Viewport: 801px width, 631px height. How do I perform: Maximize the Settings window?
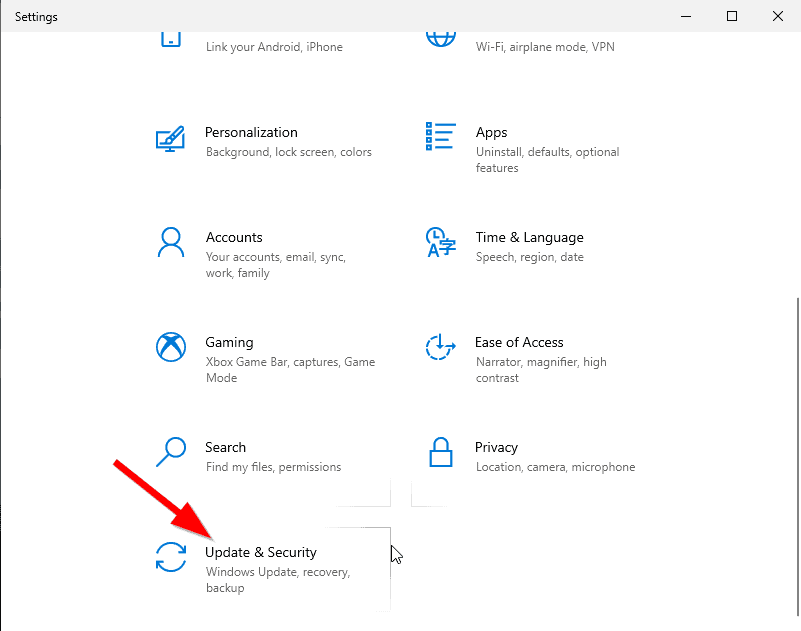pos(732,16)
